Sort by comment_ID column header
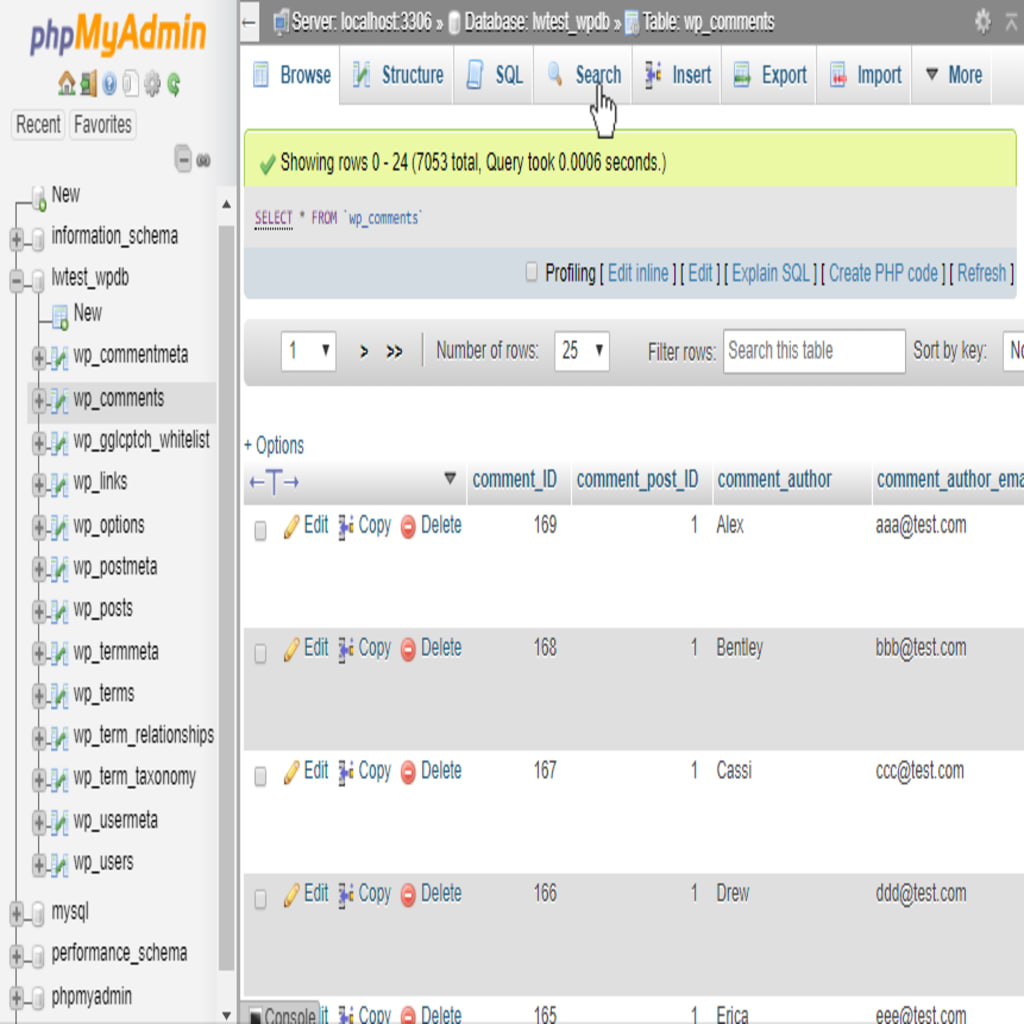 pyautogui.click(x=514, y=479)
